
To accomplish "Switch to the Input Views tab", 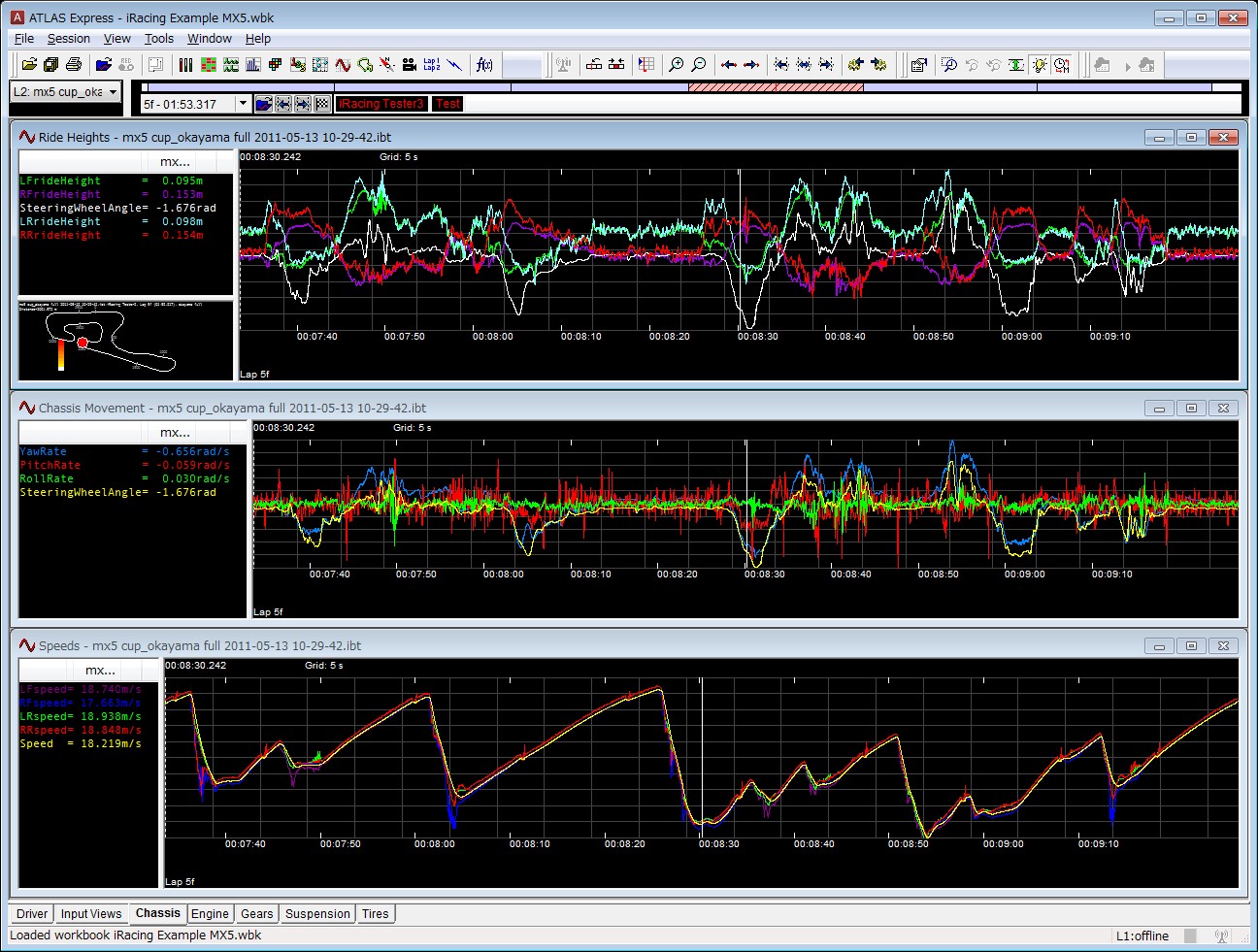I will [x=91, y=914].
